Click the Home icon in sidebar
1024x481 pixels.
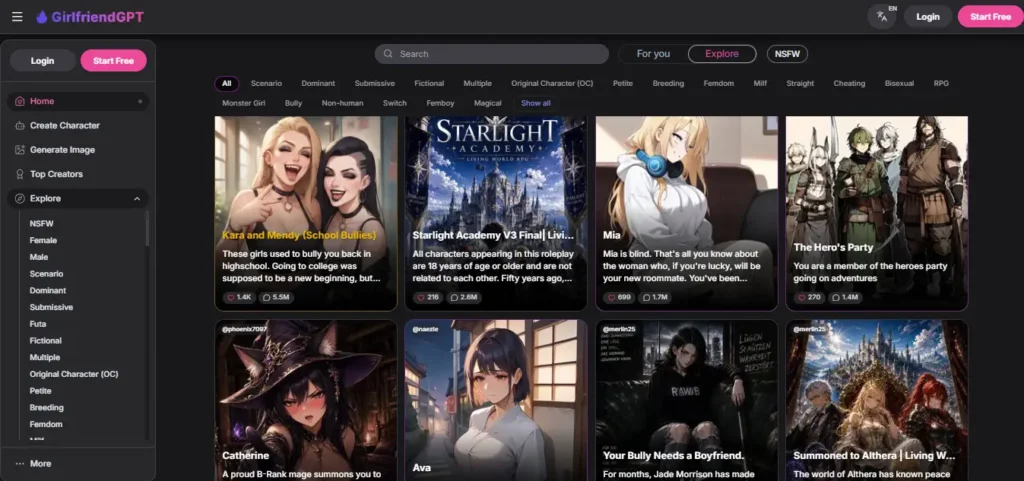20,101
